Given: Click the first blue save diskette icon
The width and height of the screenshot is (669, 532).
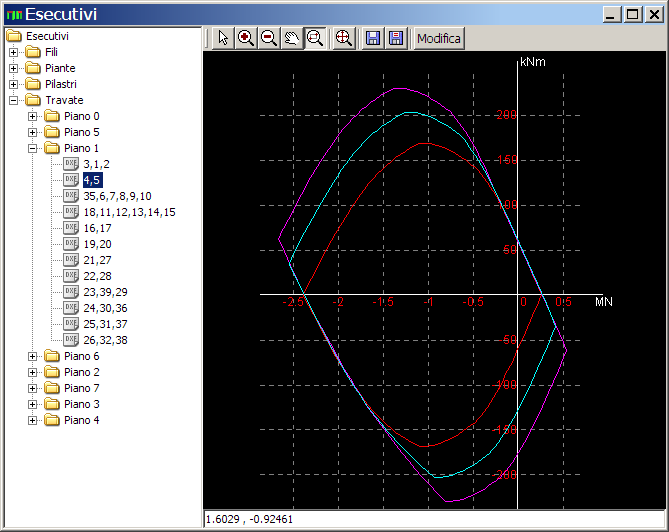Looking at the screenshot, I should [x=373, y=38].
